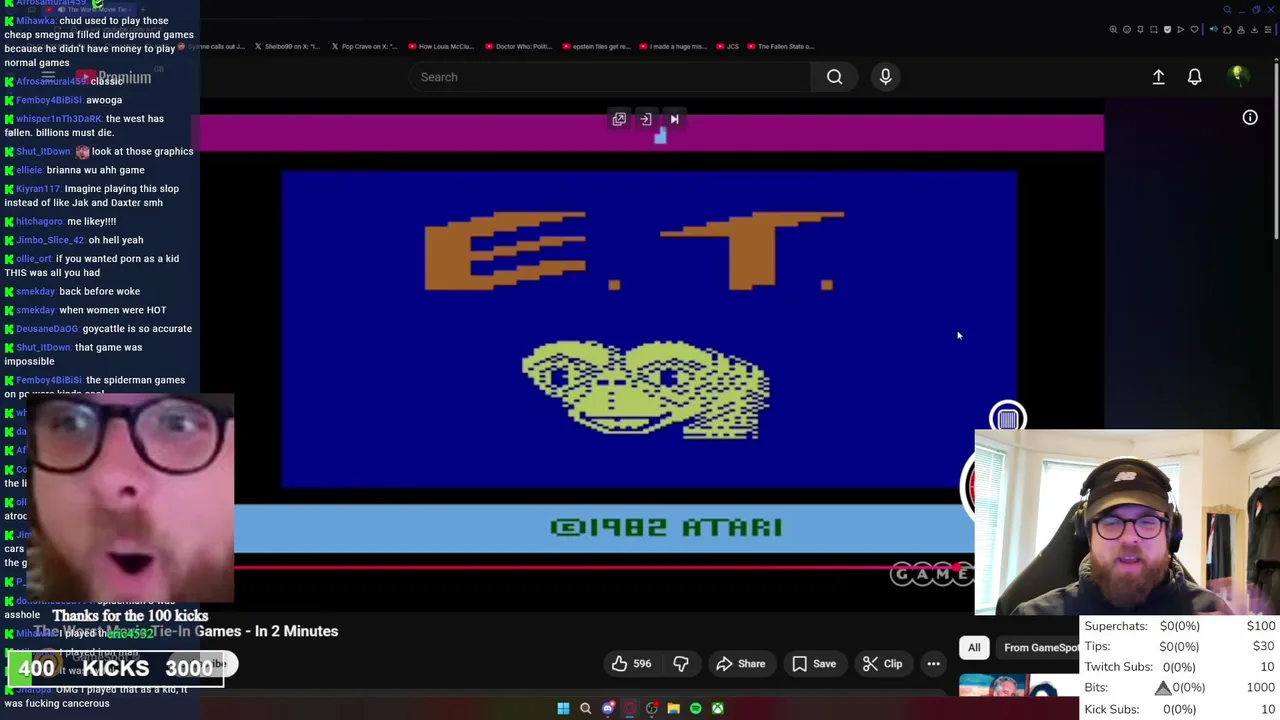Screen dimensions: 1280x720
Task: Open more actions three-dot menu
Action: pyautogui.click(x=933, y=664)
